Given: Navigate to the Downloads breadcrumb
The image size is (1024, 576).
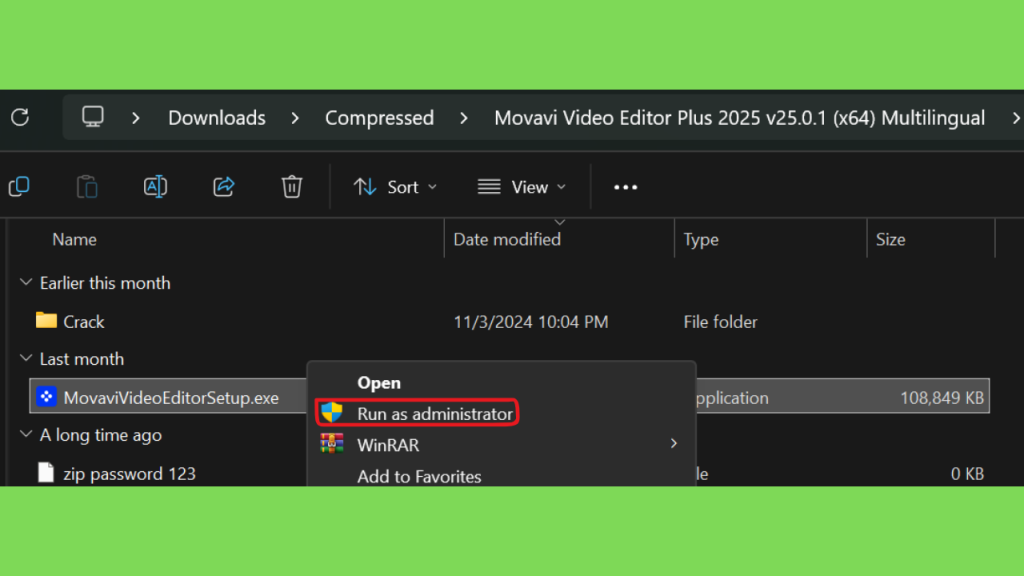Looking at the screenshot, I should pos(217,118).
